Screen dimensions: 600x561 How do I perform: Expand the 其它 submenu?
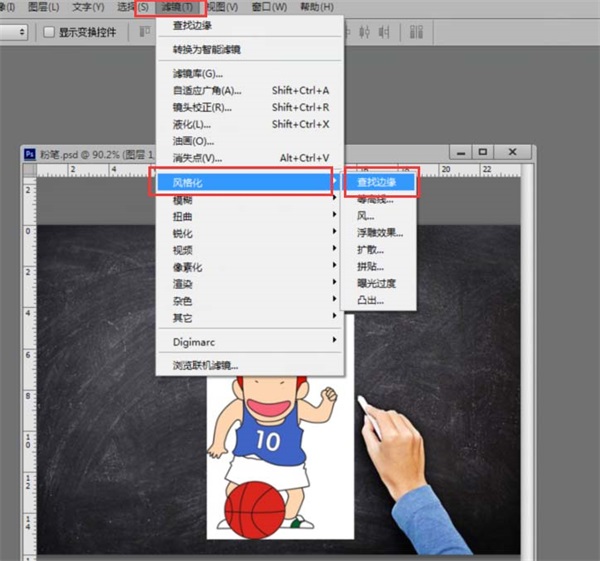(x=250, y=318)
